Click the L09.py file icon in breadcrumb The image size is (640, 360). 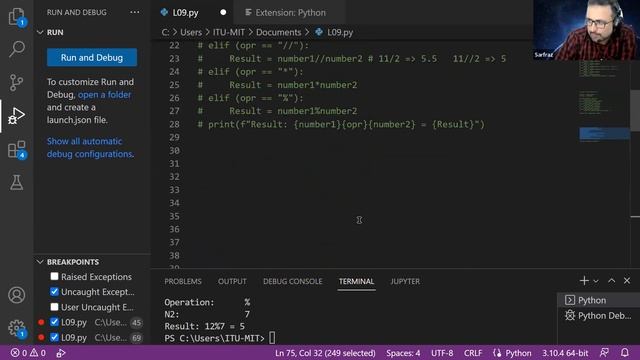point(319,32)
